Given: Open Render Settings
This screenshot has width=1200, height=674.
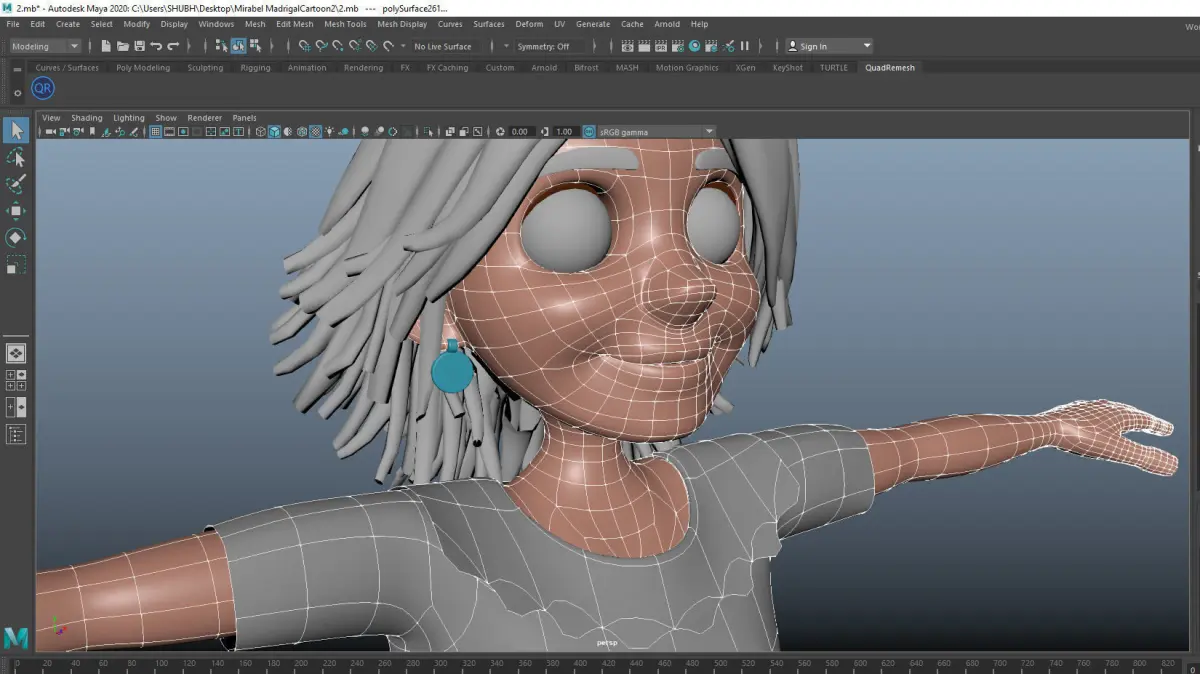Looking at the screenshot, I should pyautogui.click(x=678, y=46).
